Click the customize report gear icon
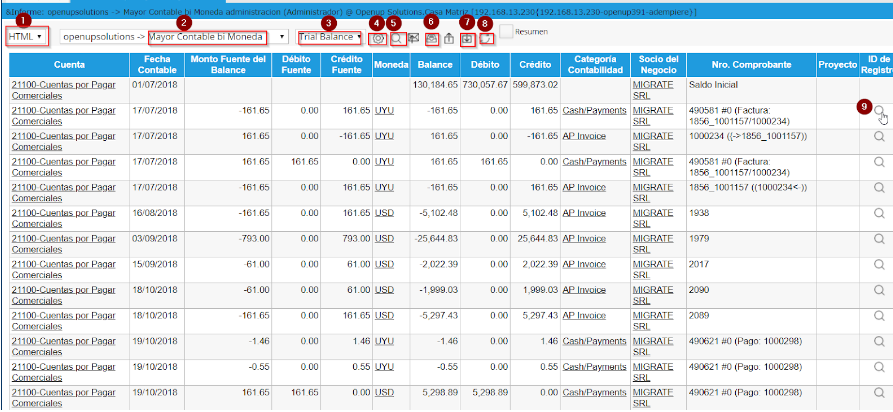 pyautogui.click(x=378, y=38)
